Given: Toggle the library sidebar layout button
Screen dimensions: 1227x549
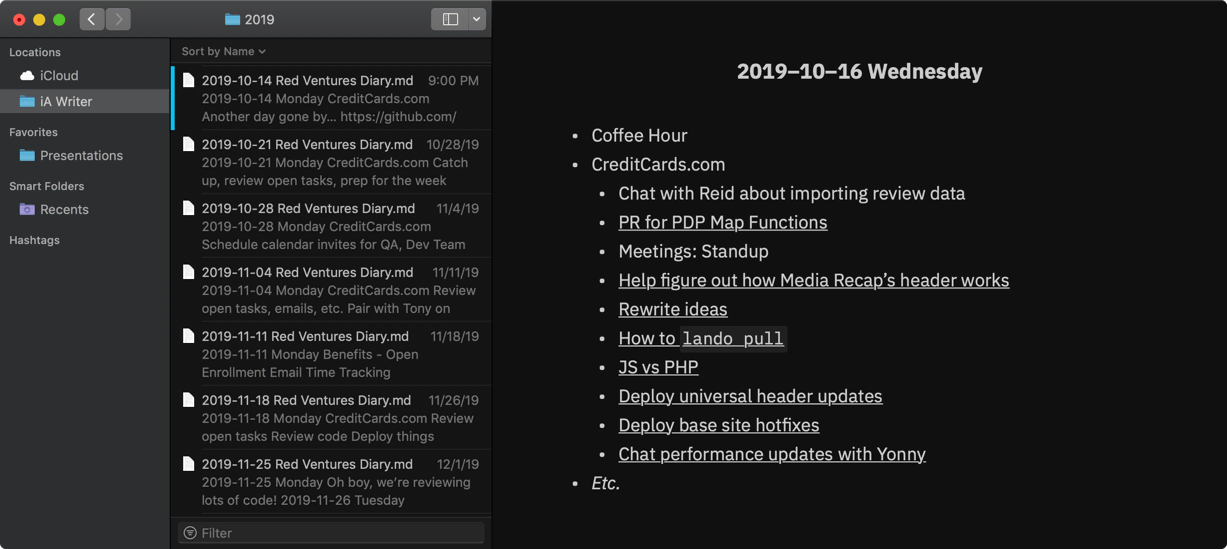Looking at the screenshot, I should pos(450,19).
